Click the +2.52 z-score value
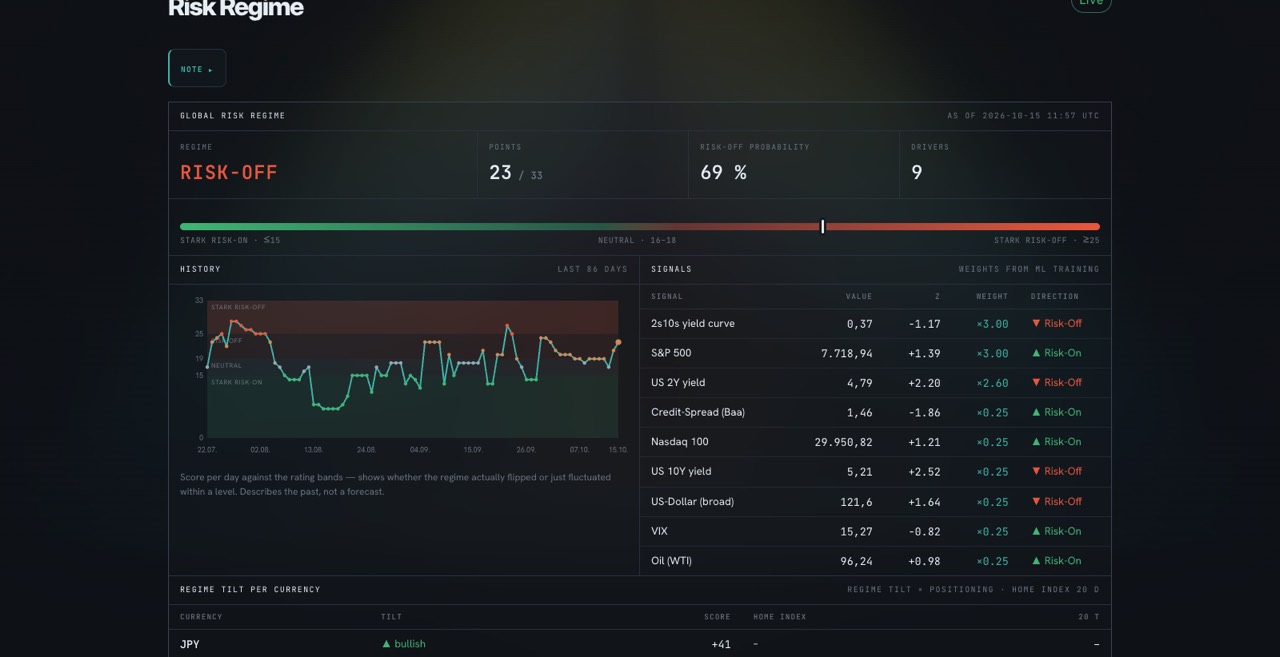 (x=924, y=472)
